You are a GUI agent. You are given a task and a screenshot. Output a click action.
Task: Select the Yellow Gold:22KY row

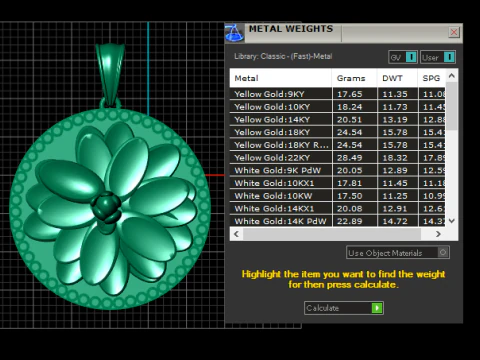[x=338, y=158]
